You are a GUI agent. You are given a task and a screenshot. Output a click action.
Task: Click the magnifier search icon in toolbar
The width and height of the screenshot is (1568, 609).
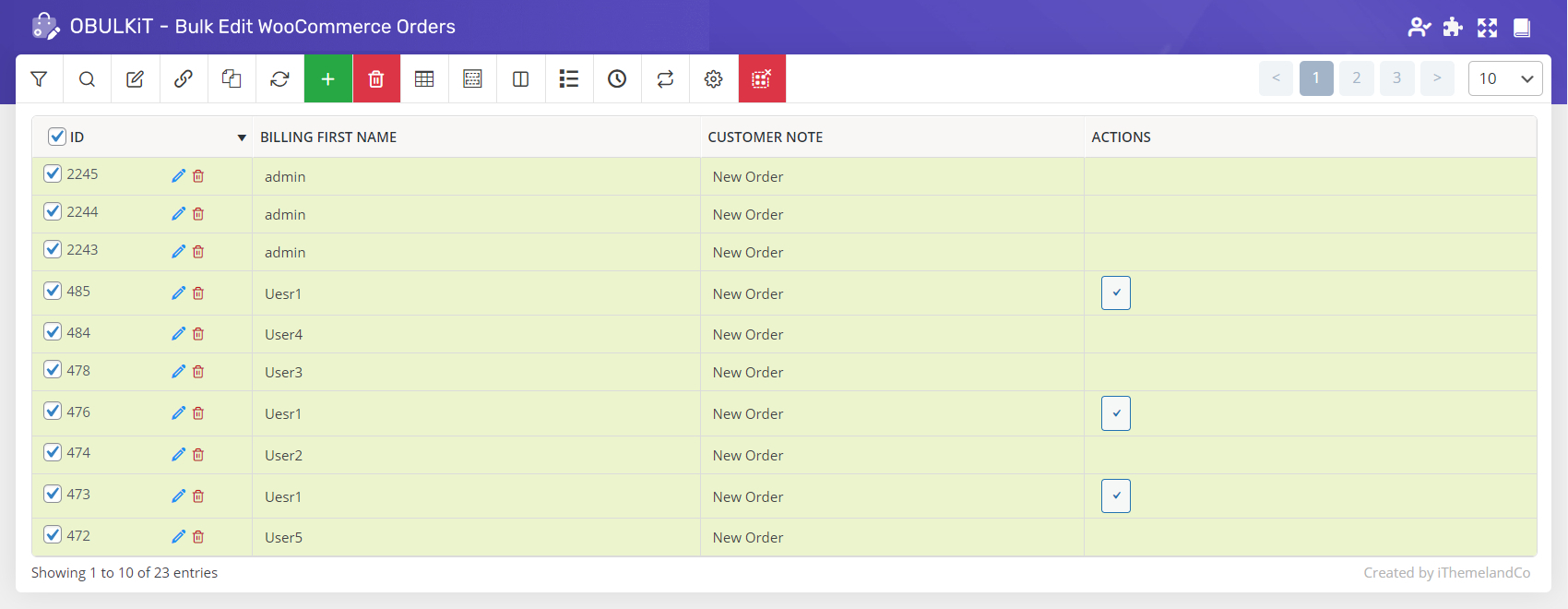coord(87,79)
